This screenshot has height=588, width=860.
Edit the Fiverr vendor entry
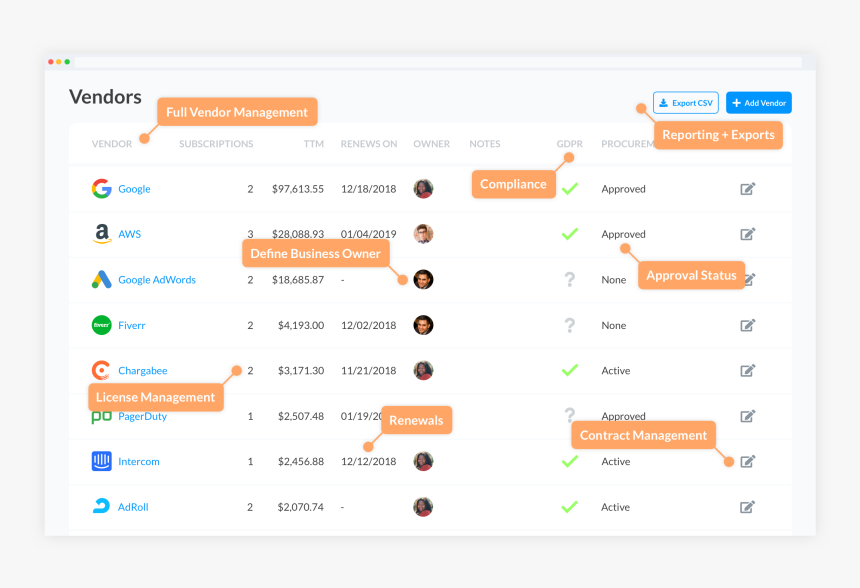tap(748, 325)
